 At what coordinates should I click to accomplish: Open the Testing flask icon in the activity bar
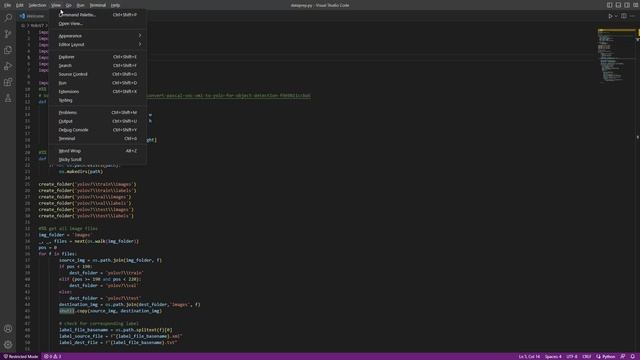click(x=8, y=98)
